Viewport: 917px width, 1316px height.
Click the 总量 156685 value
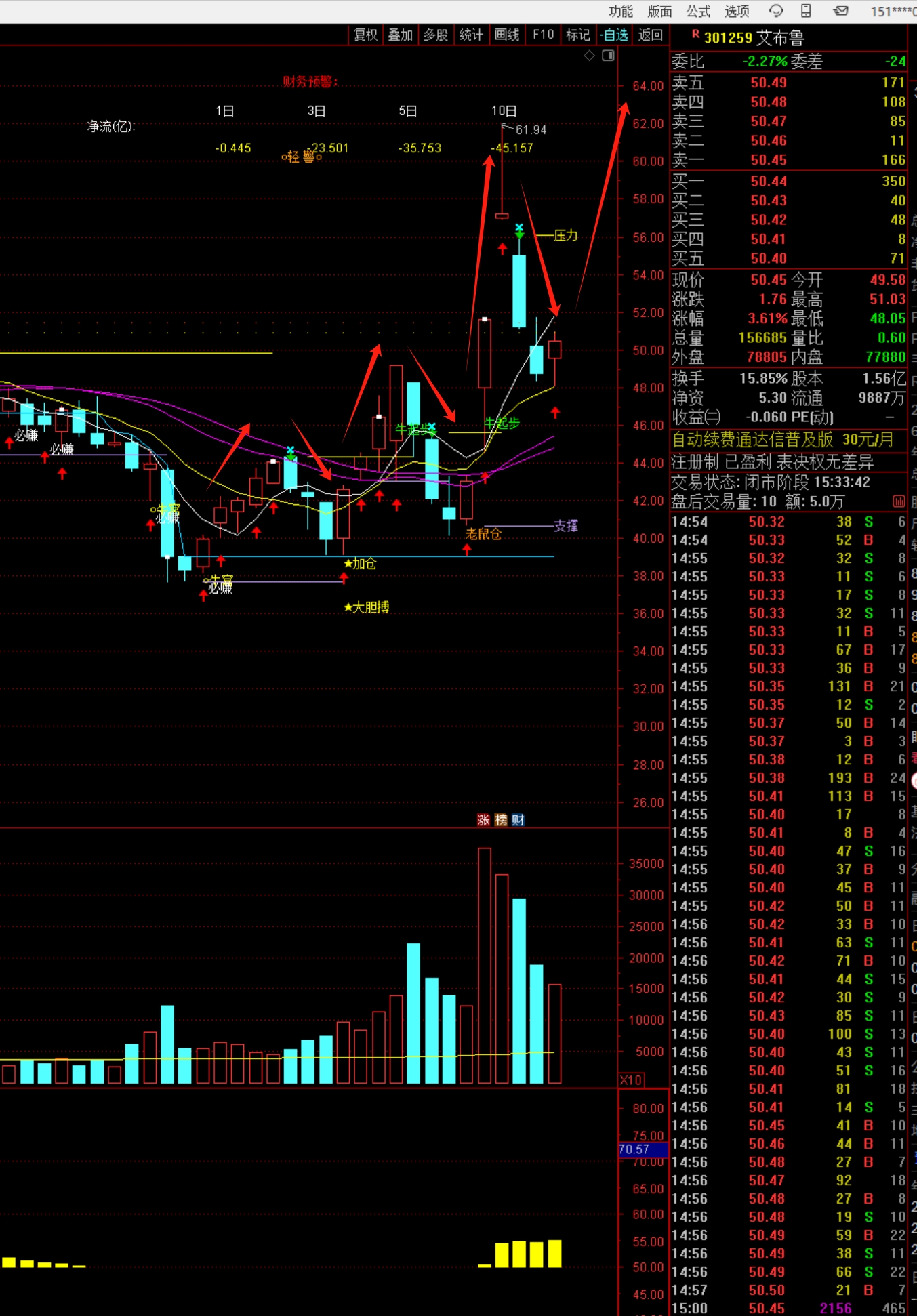pyautogui.click(x=762, y=337)
